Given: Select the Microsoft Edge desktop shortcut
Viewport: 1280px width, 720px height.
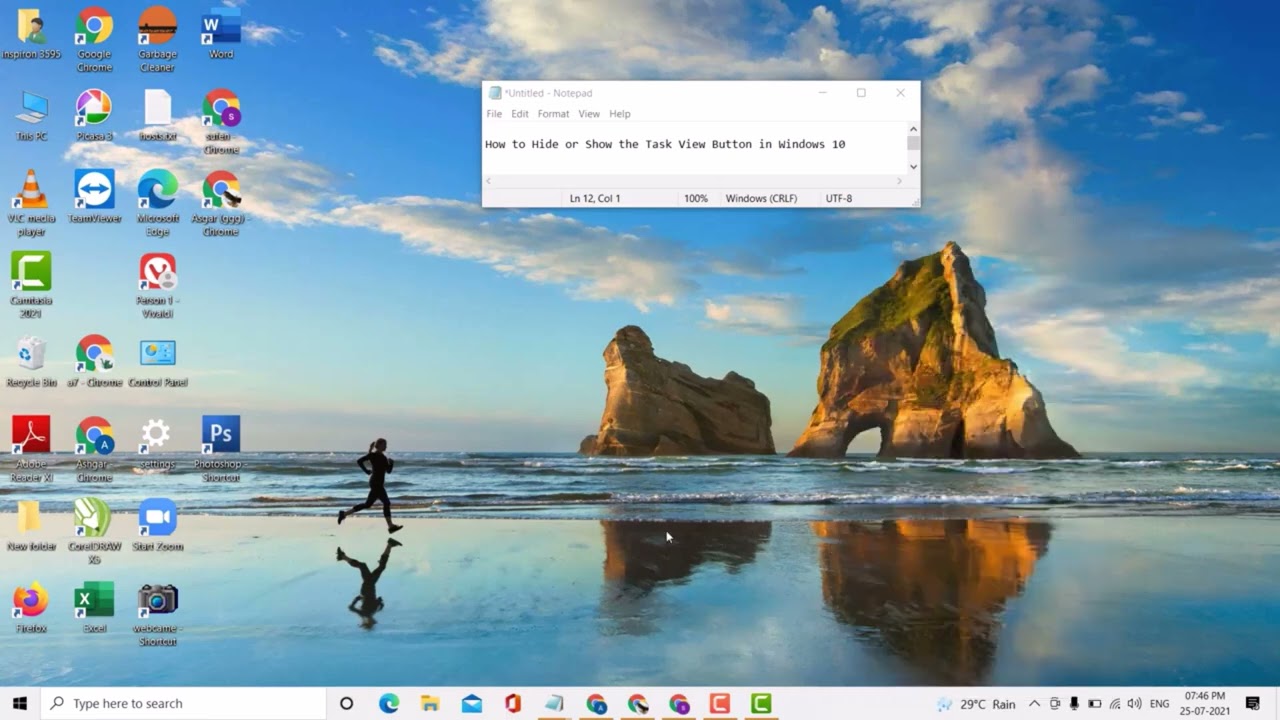Looking at the screenshot, I should [158, 204].
